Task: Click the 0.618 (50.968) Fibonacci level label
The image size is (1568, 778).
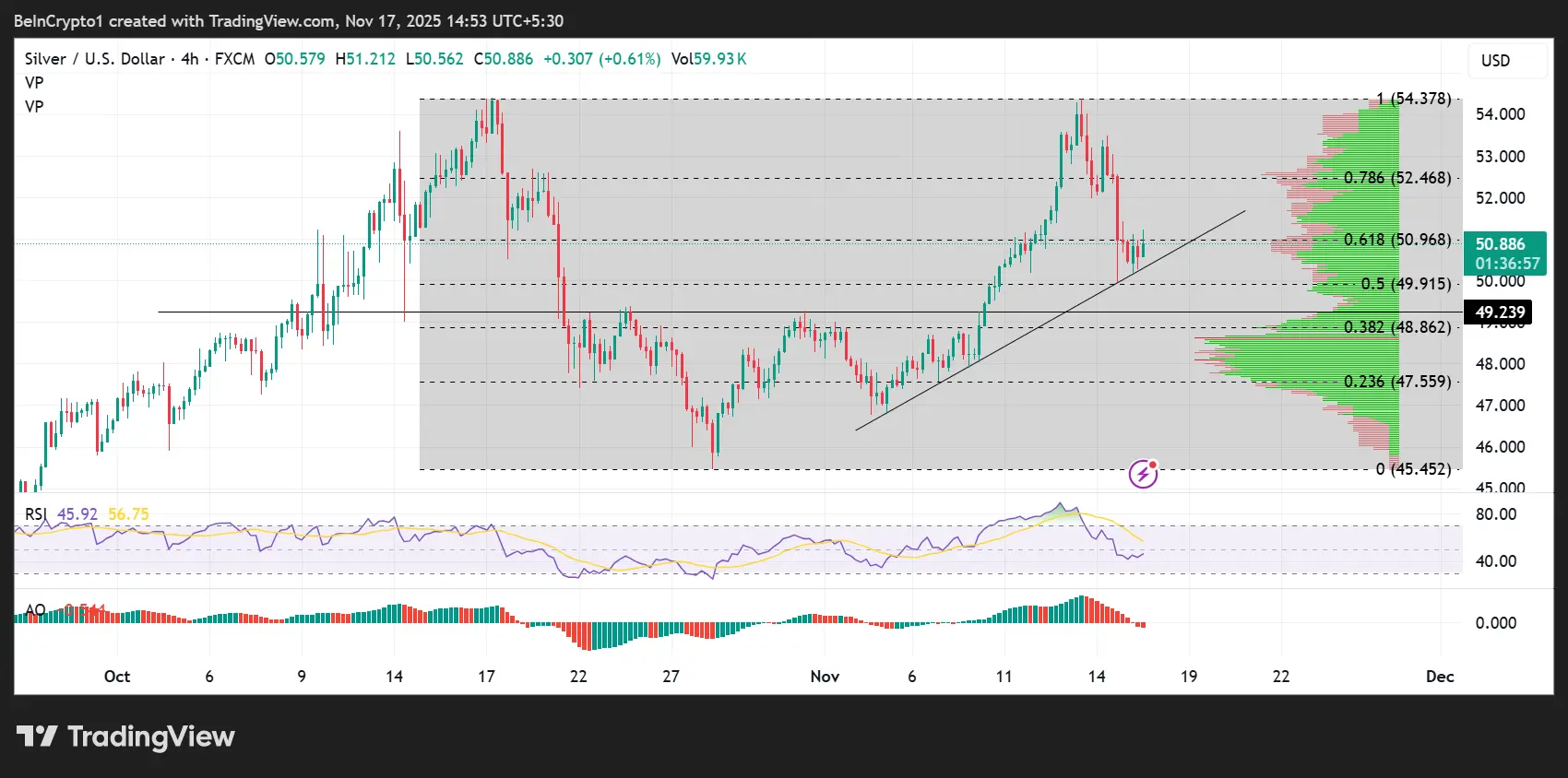Action: tap(1396, 240)
